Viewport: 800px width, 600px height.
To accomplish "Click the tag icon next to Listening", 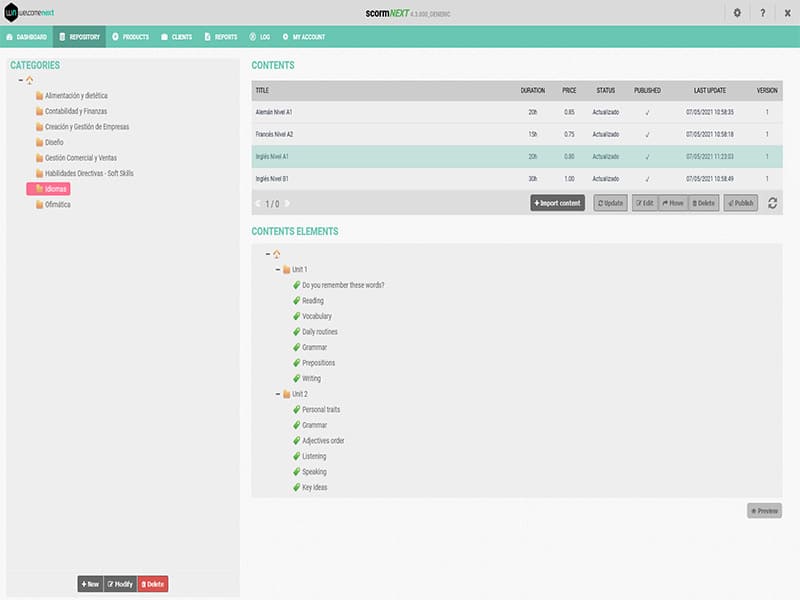I will click(x=296, y=456).
